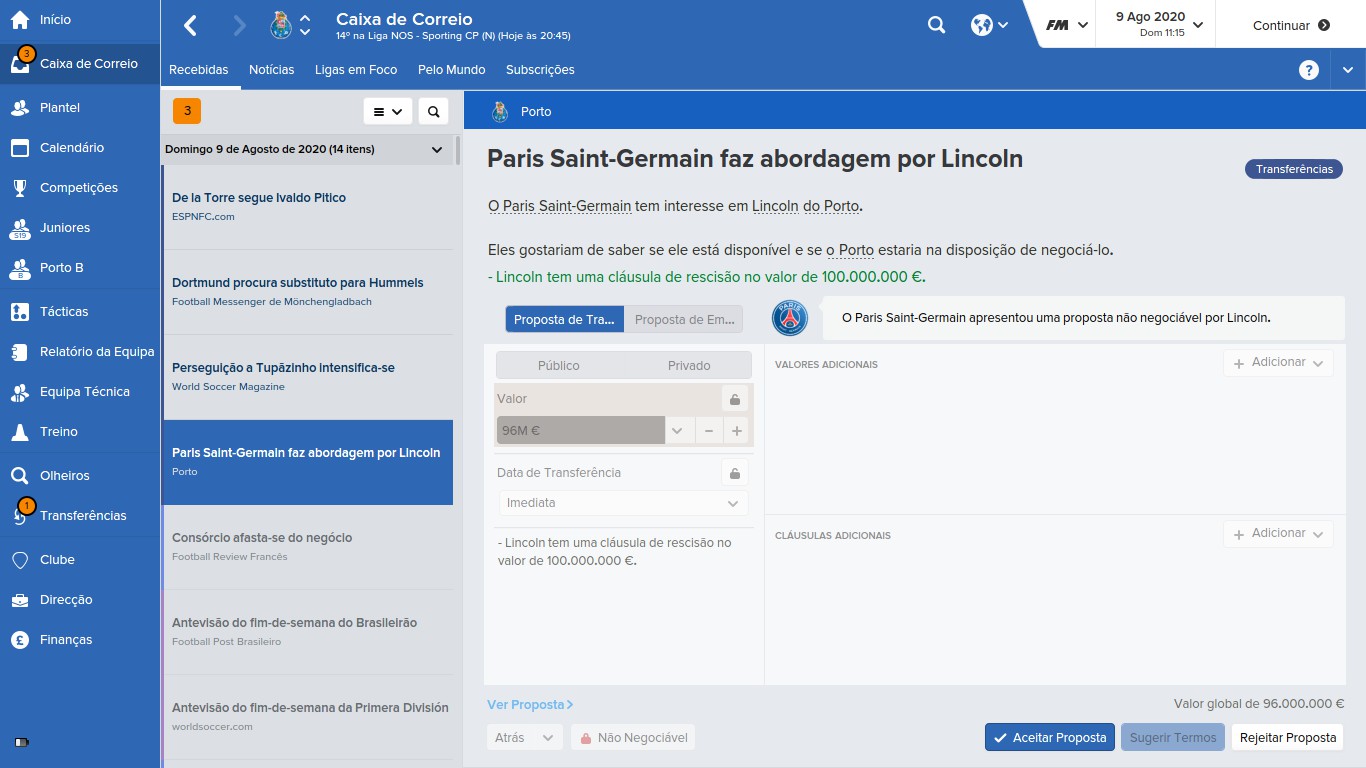Open the help question mark
This screenshot has height=768, width=1366.
tap(1308, 70)
